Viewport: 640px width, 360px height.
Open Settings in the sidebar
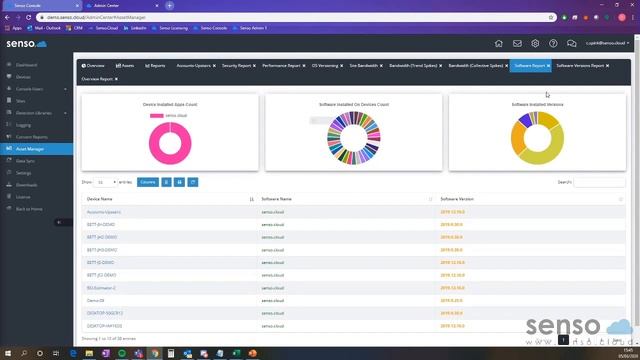pos(23,173)
